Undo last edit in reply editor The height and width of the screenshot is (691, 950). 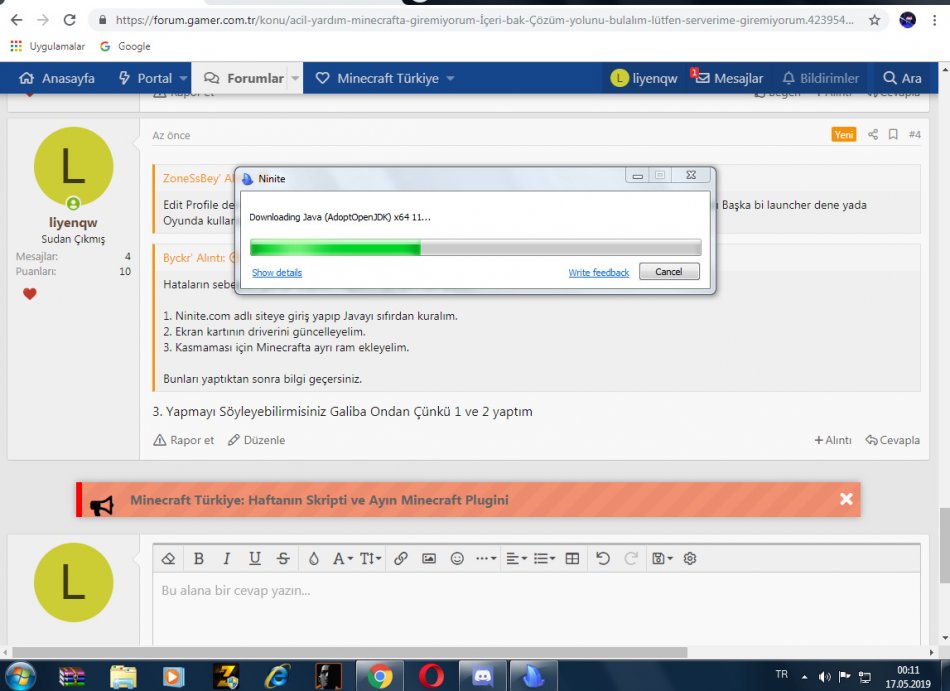click(602, 558)
